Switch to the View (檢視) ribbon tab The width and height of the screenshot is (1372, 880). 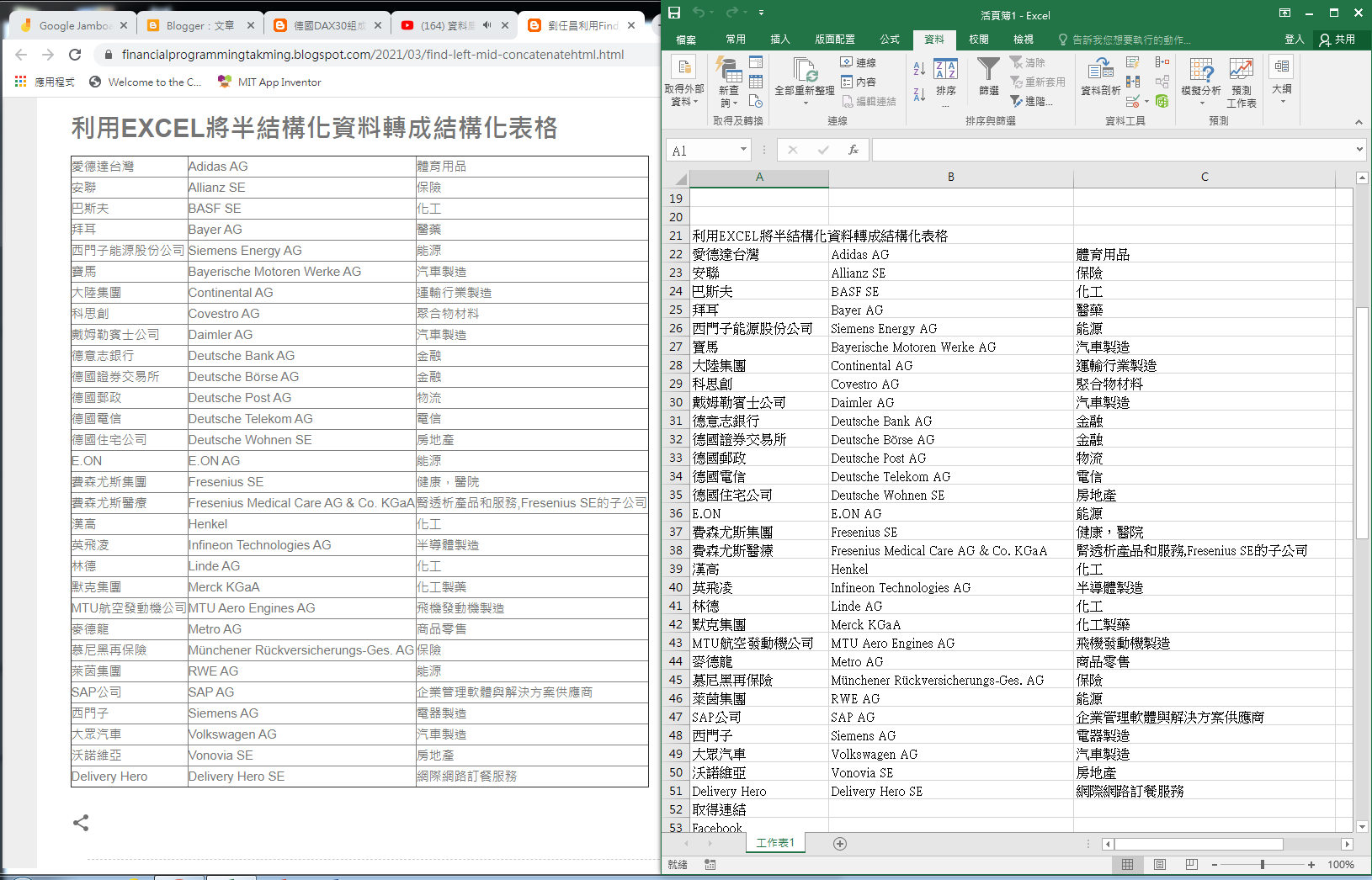pos(1024,40)
